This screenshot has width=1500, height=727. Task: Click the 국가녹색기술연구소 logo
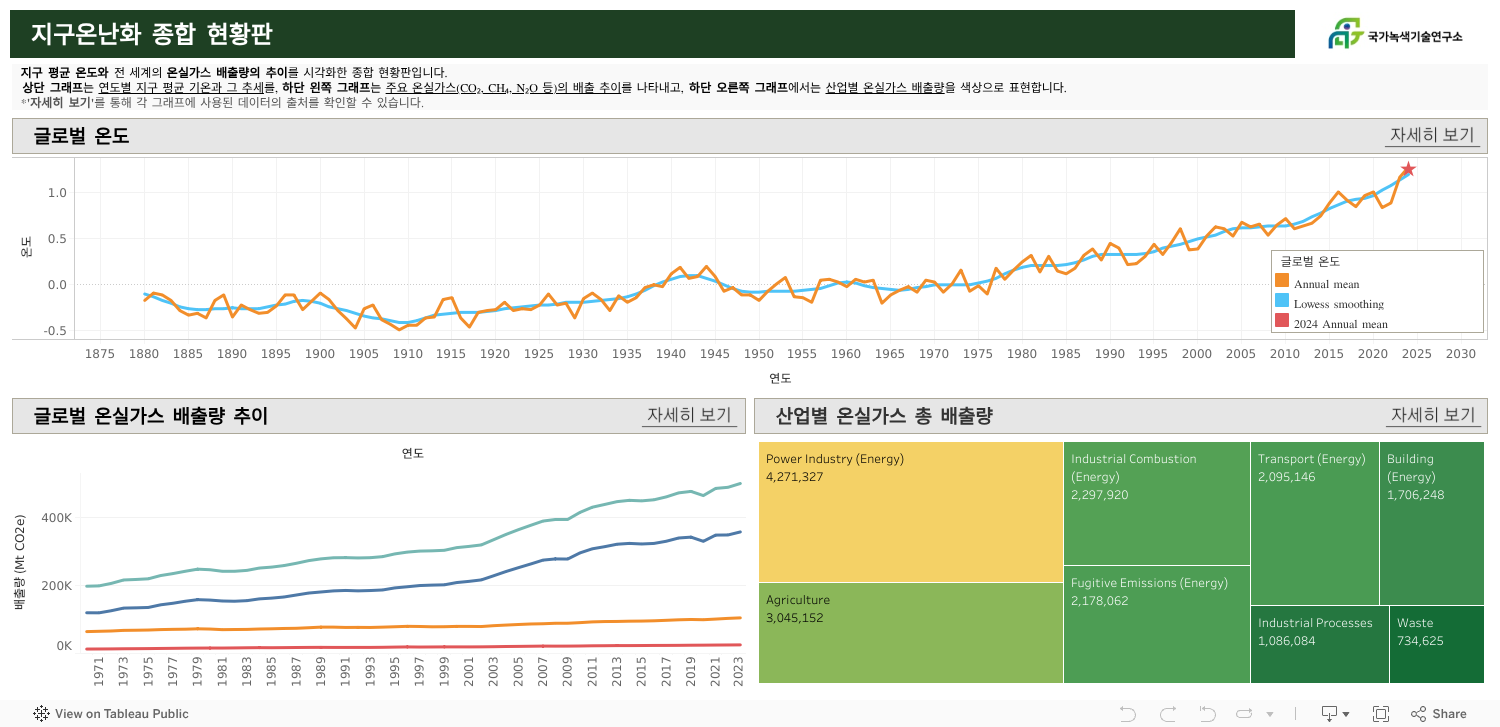coord(1395,35)
